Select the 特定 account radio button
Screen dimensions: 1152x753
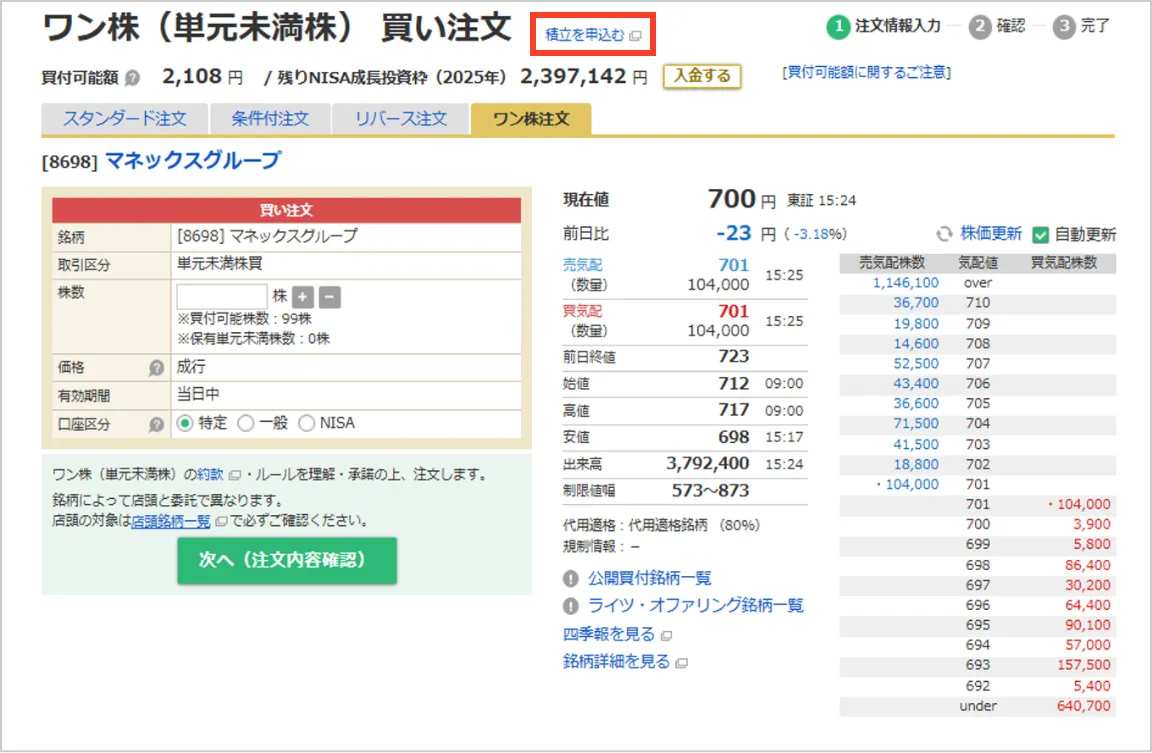[184, 424]
